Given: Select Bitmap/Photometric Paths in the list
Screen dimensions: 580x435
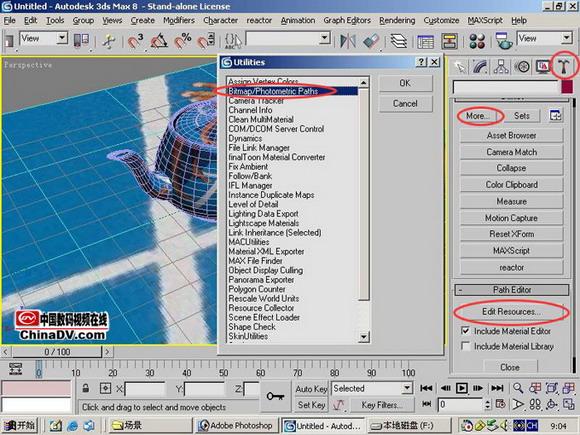Looking at the screenshot, I should [292, 91].
